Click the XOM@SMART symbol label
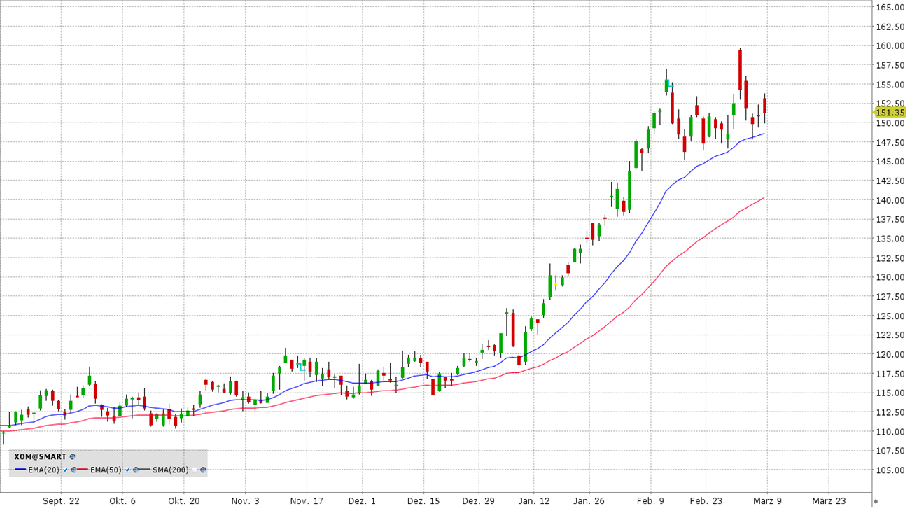Image resolution: width=910 pixels, height=511 pixels. 39,457
